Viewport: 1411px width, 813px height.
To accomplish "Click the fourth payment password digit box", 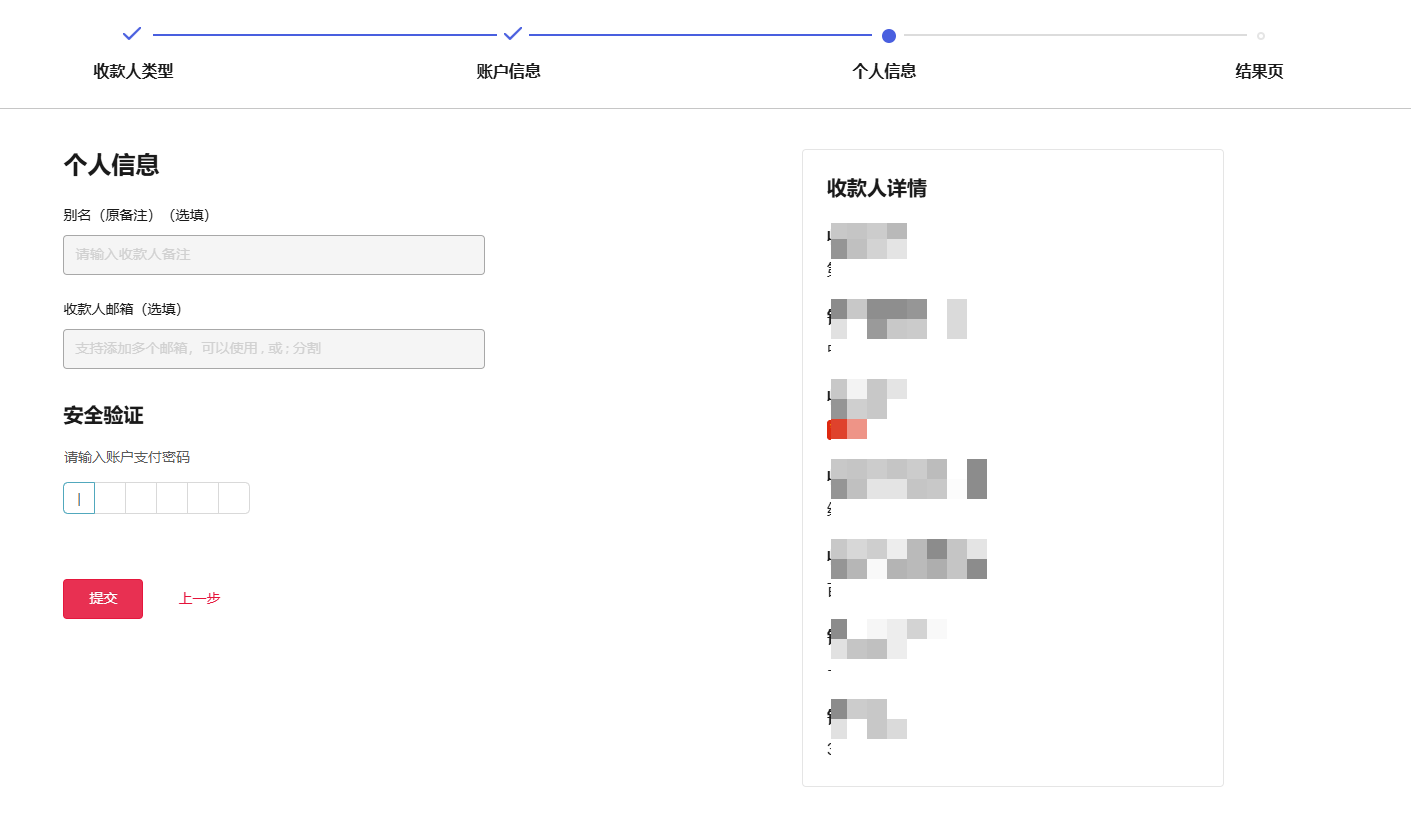I will click(172, 498).
